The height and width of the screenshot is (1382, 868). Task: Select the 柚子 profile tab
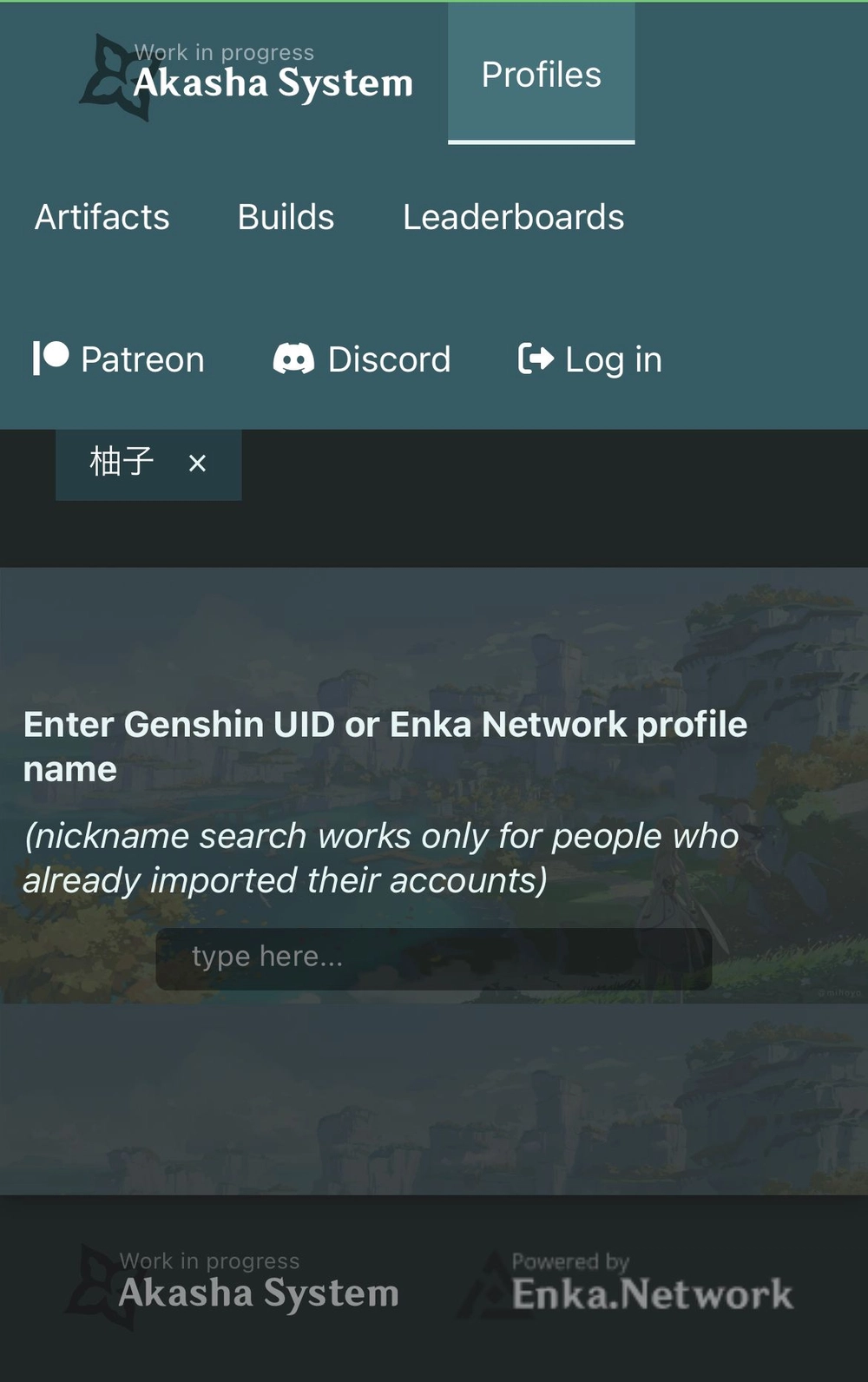click(x=122, y=462)
